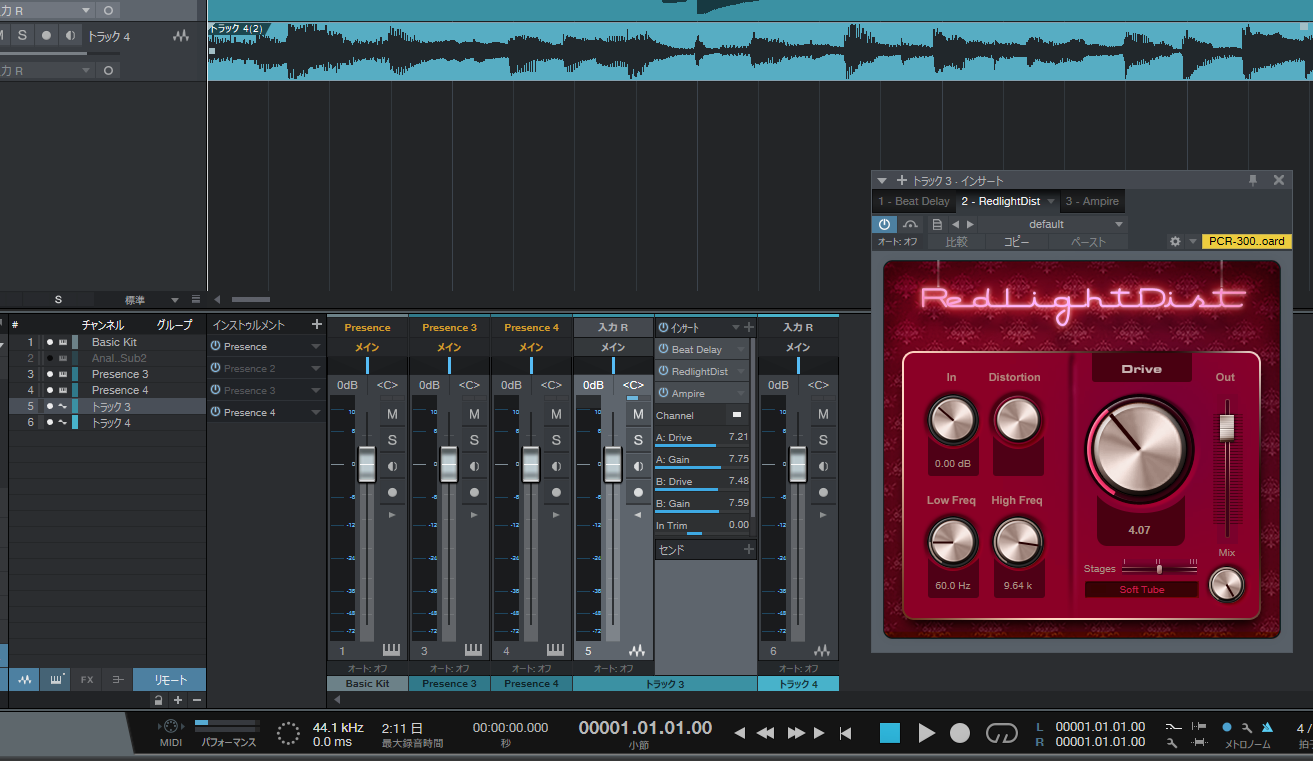Click the lock icon below Remote
Image resolution: width=1313 pixels, height=761 pixels.
[158, 700]
